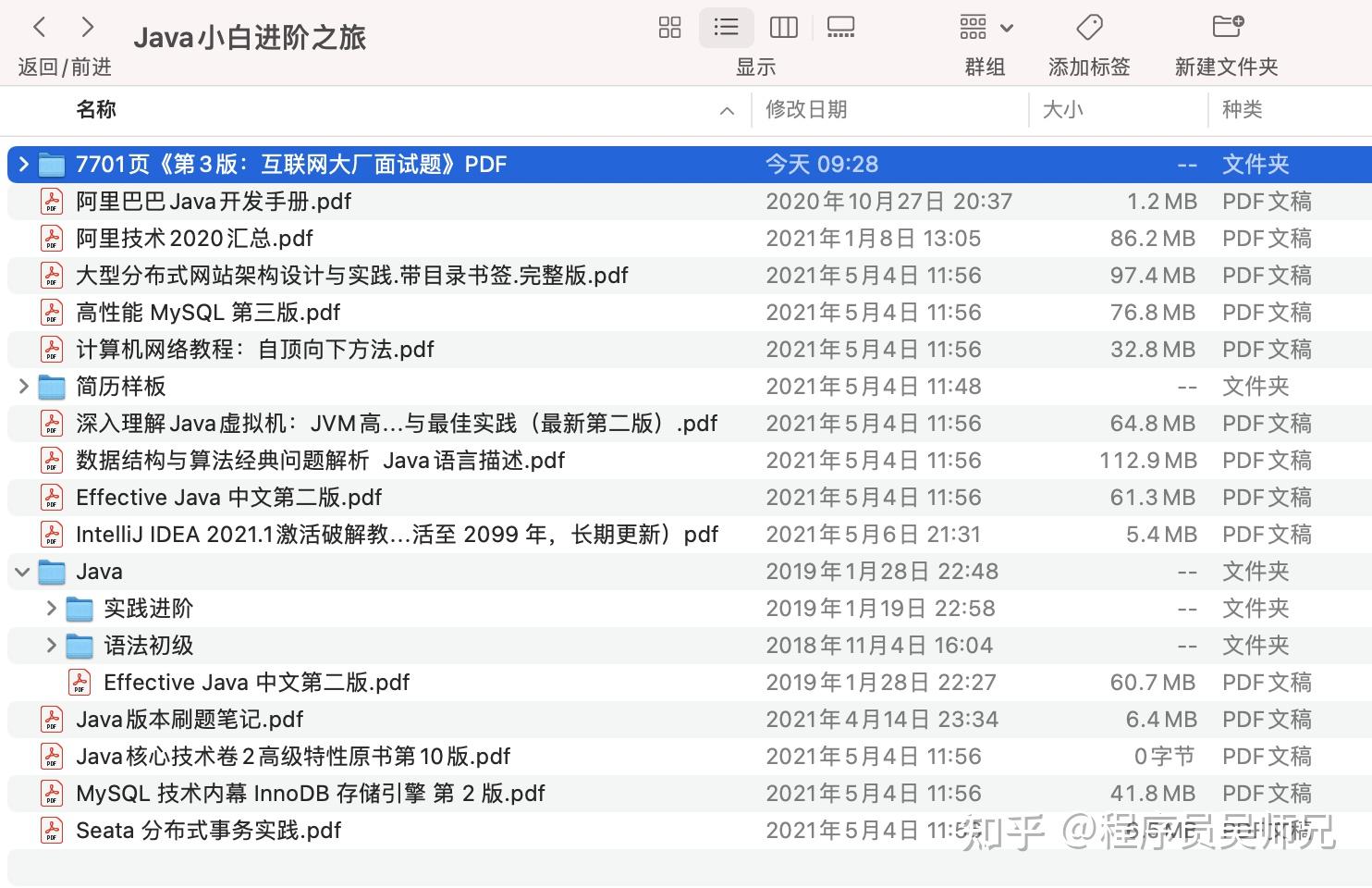Select 数据结构与算法经典问题解析 PDF icon
The height and width of the screenshot is (888, 1372).
(x=52, y=461)
